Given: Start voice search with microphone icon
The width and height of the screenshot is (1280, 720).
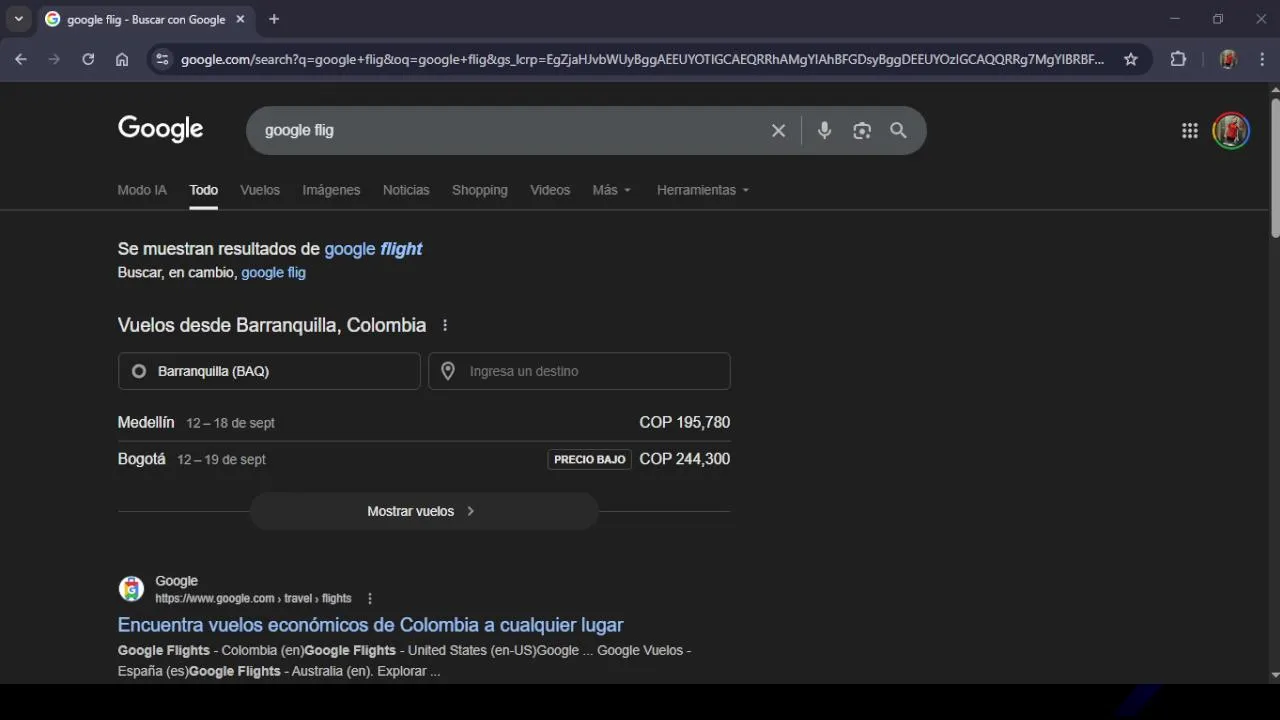Looking at the screenshot, I should tap(824, 130).
